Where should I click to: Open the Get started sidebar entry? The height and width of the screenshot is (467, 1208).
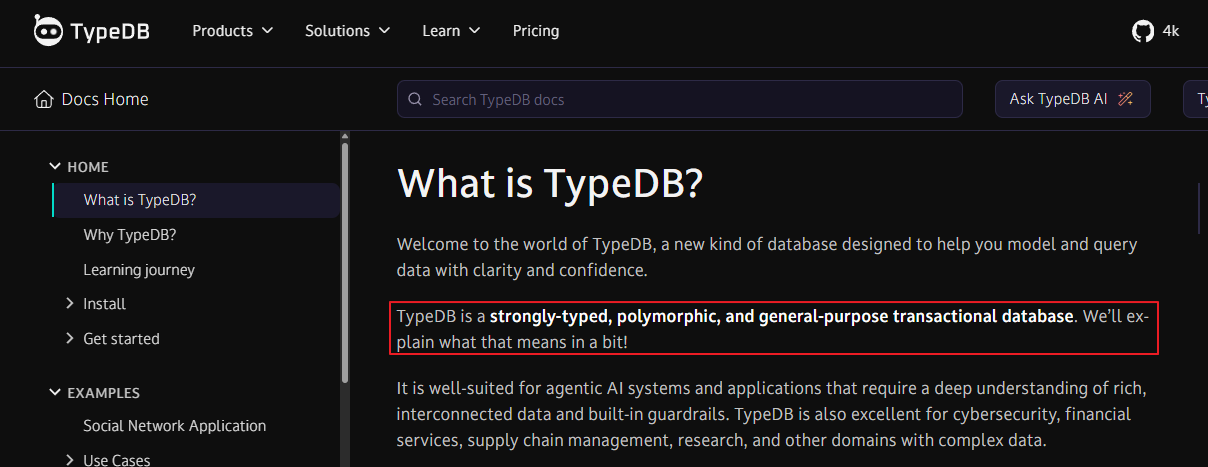click(x=122, y=339)
